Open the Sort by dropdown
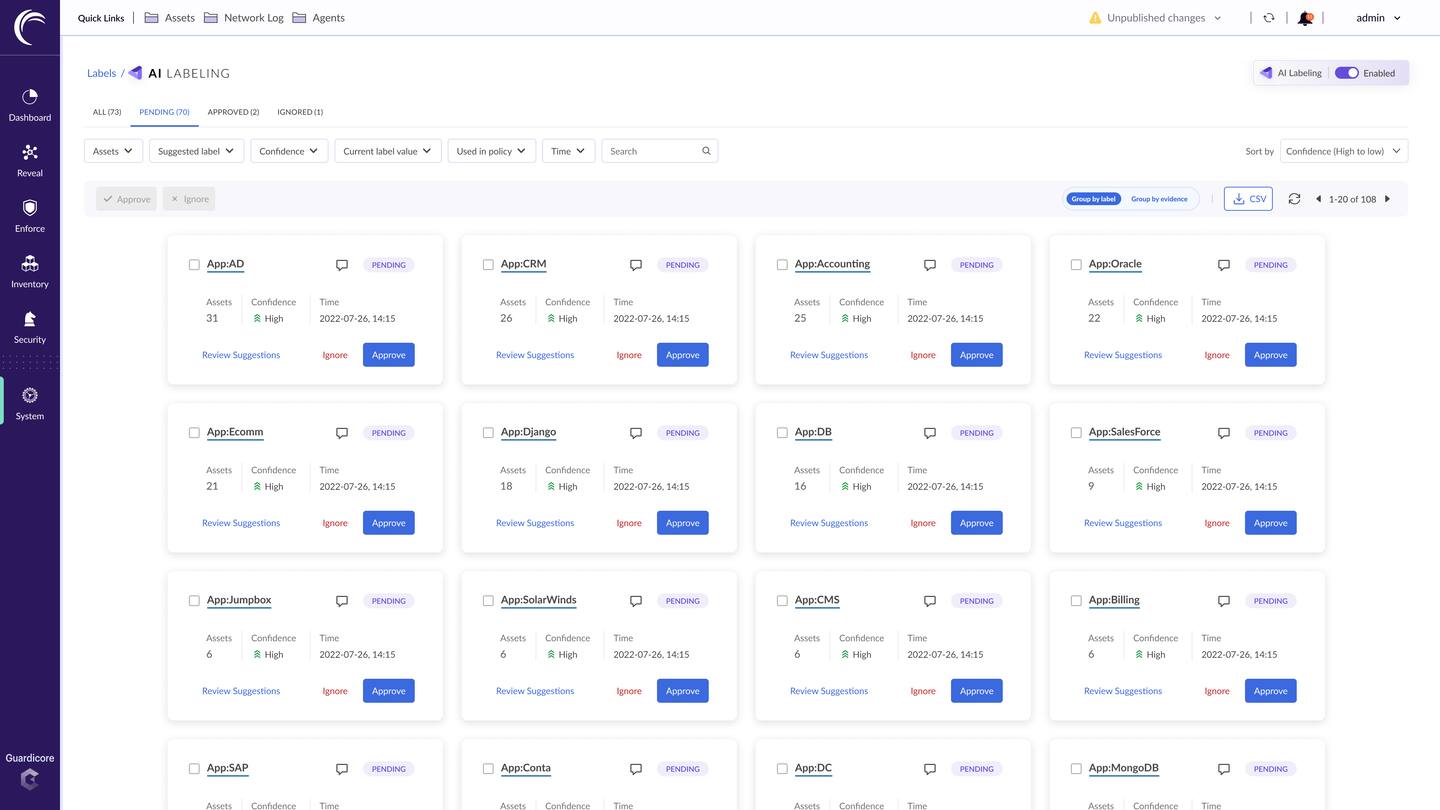 pos(1343,151)
